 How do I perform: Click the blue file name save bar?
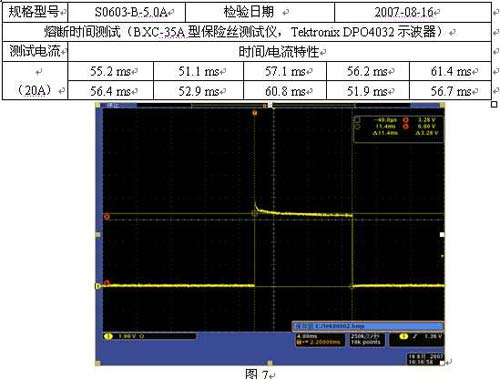point(368,326)
